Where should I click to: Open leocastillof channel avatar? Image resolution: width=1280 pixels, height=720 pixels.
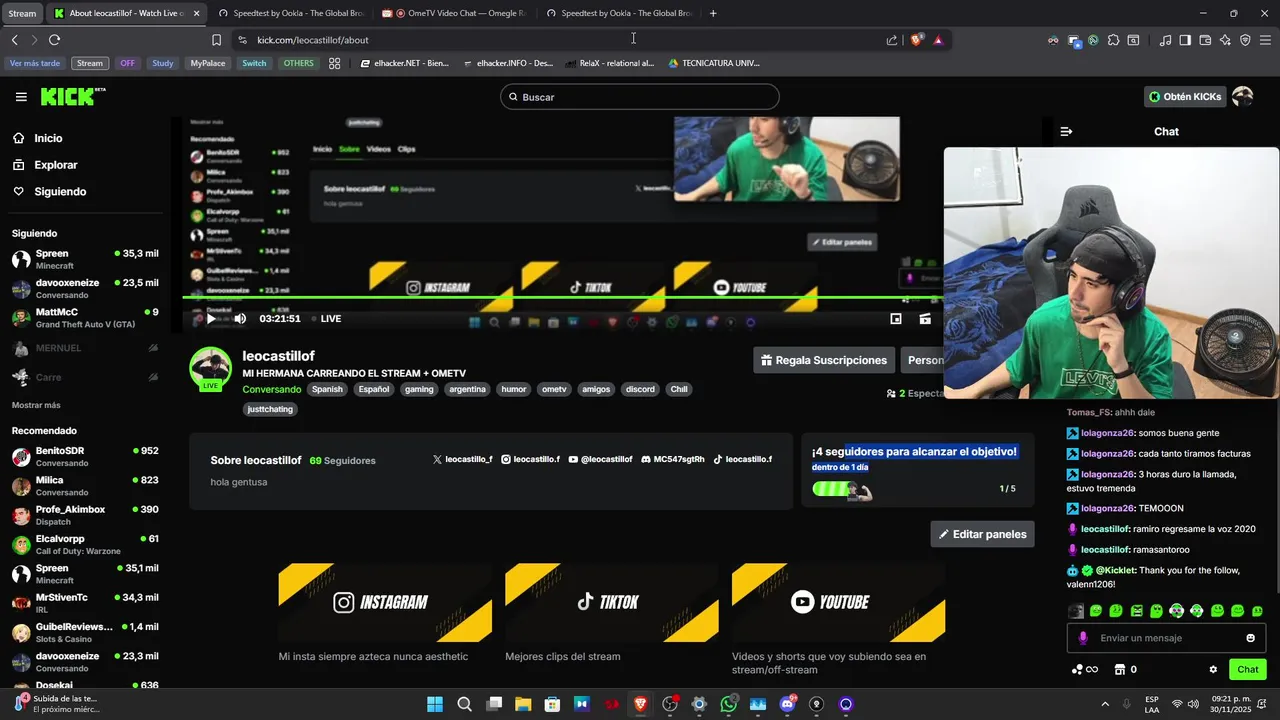pyautogui.click(x=211, y=368)
